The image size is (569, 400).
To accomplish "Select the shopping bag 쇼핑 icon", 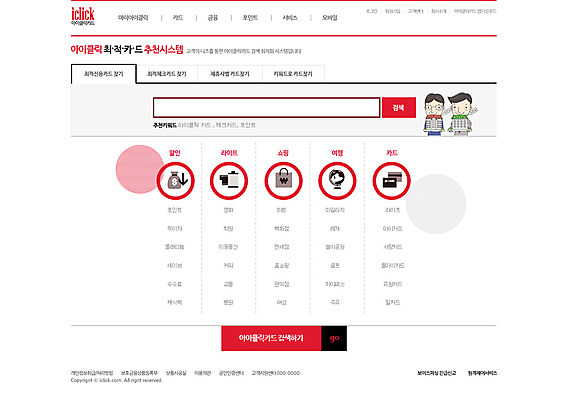I will [x=283, y=181].
